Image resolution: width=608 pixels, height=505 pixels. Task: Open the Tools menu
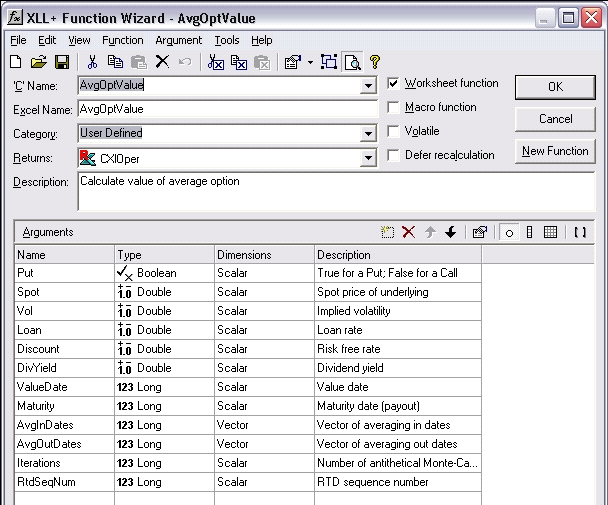coord(227,40)
